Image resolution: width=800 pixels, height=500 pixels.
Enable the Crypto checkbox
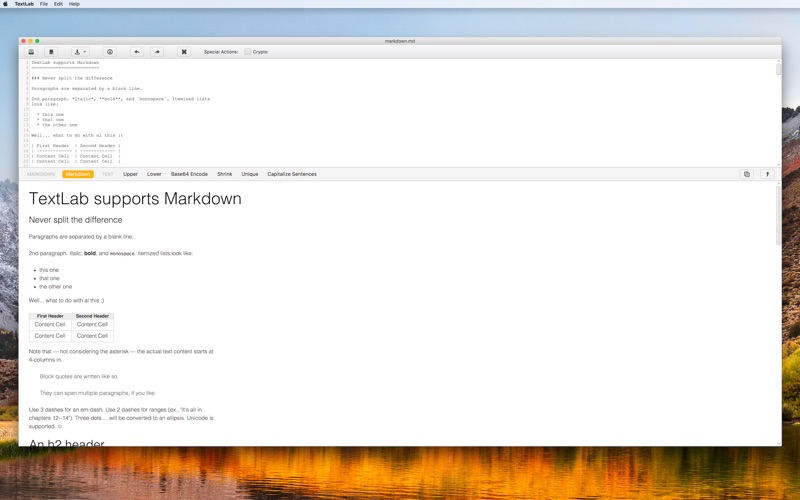click(248, 52)
